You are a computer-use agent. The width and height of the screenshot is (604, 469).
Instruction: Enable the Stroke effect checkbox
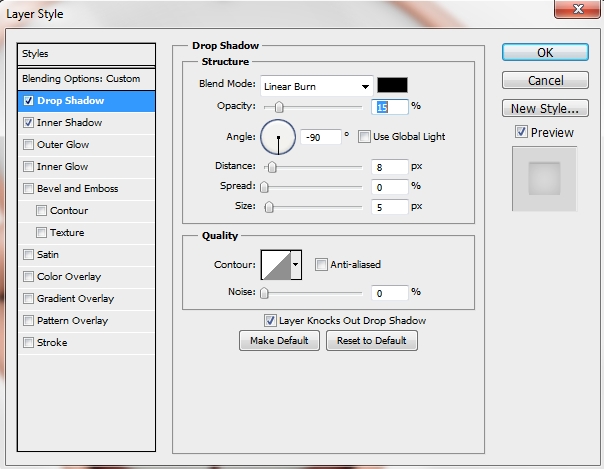[29, 342]
